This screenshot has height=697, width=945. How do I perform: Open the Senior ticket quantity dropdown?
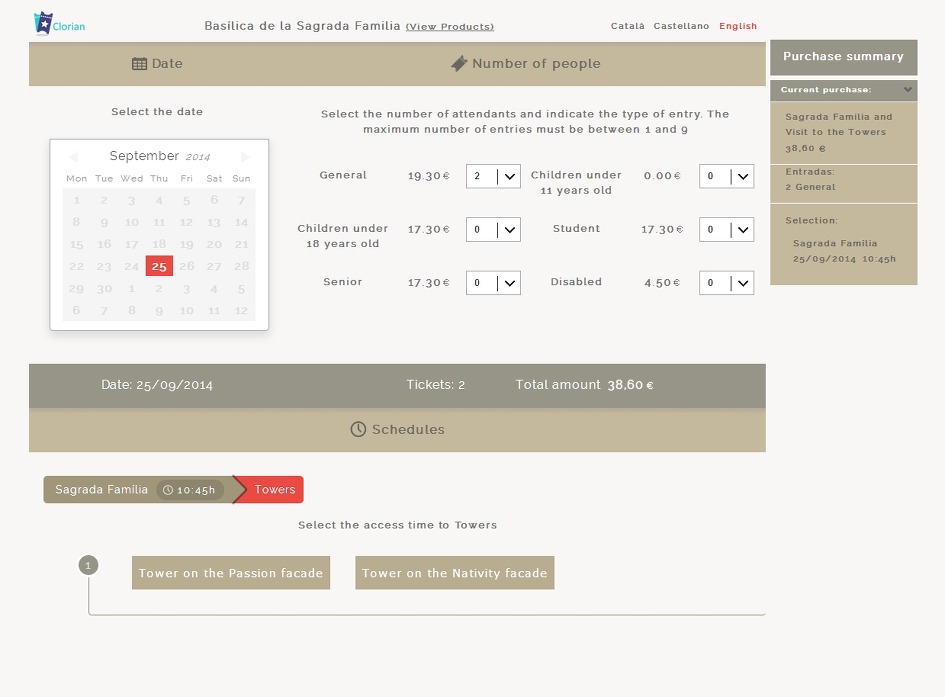pyautogui.click(x=493, y=283)
